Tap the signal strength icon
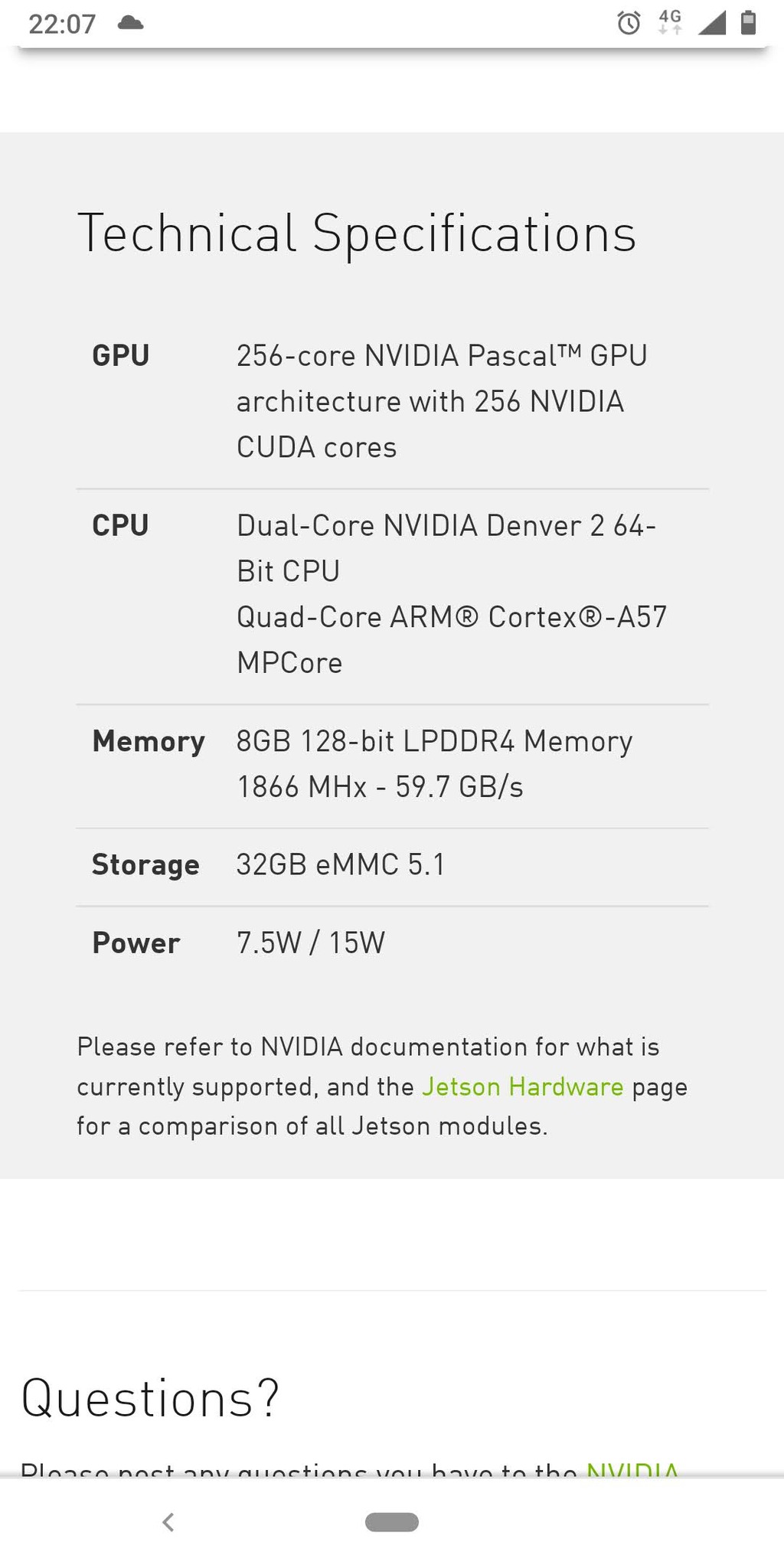784x1568 pixels. coord(712,23)
